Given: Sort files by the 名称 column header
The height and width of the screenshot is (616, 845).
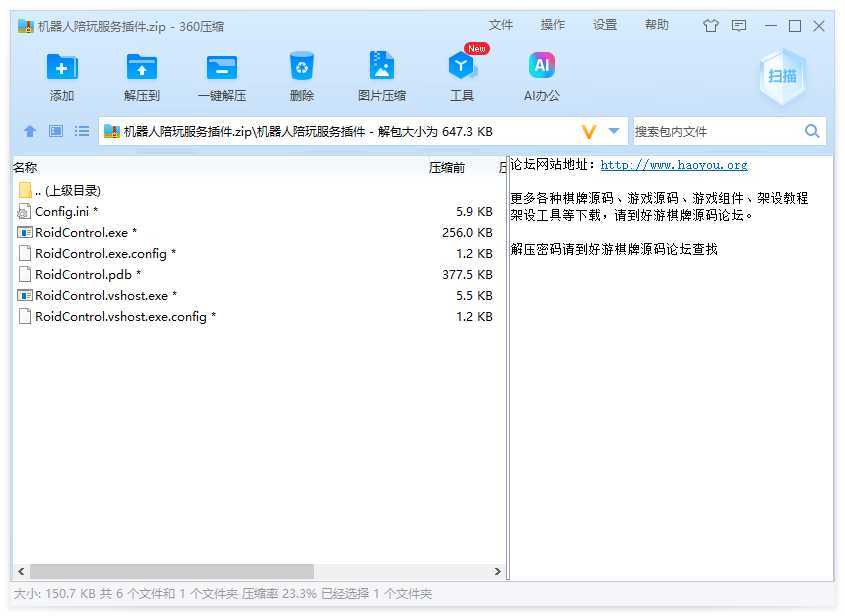Looking at the screenshot, I should pyautogui.click(x=26, y=167).
